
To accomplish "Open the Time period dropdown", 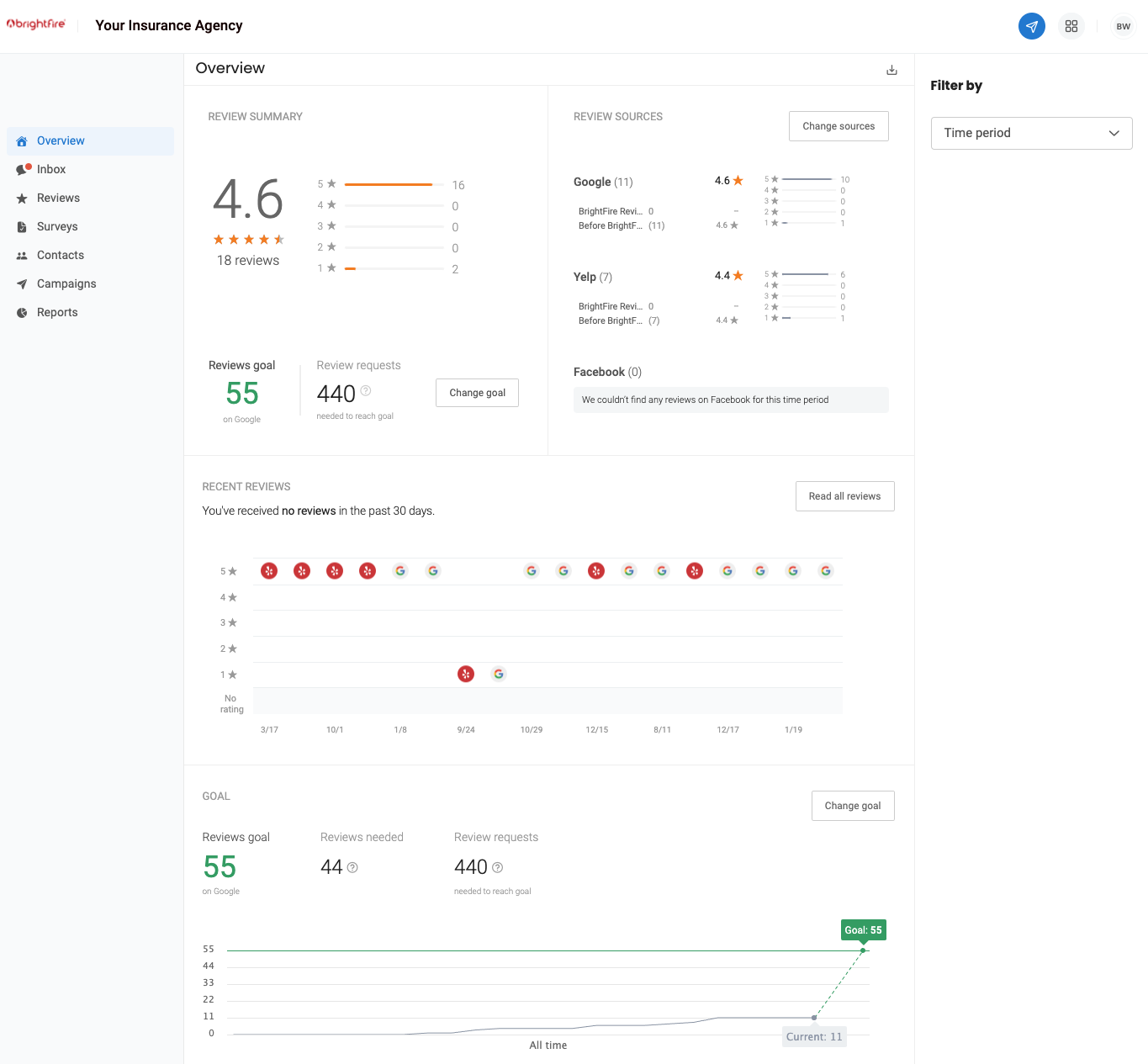I will click(1031, 133).
